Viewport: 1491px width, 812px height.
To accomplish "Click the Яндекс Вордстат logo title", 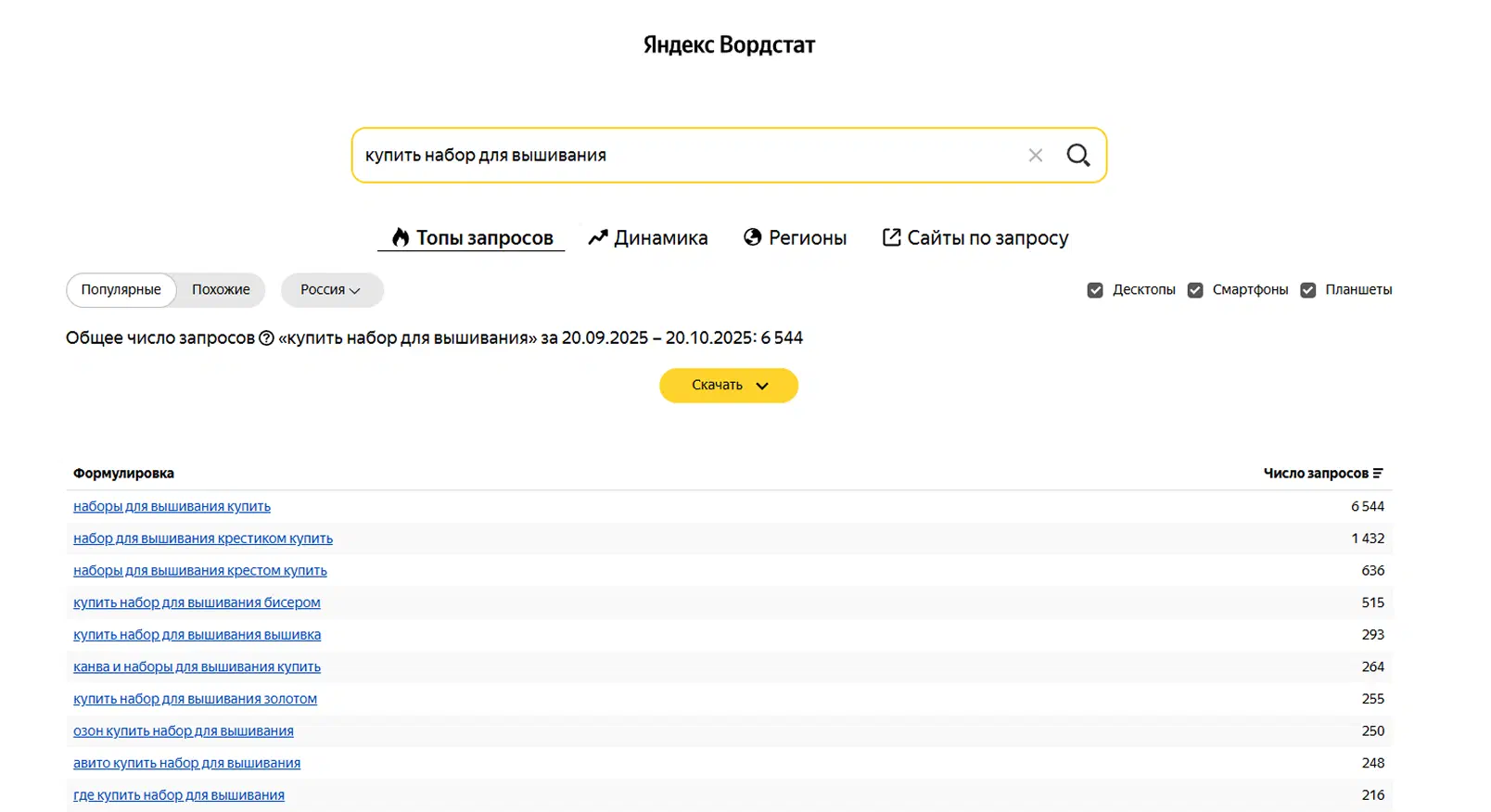I will point(729,44).
